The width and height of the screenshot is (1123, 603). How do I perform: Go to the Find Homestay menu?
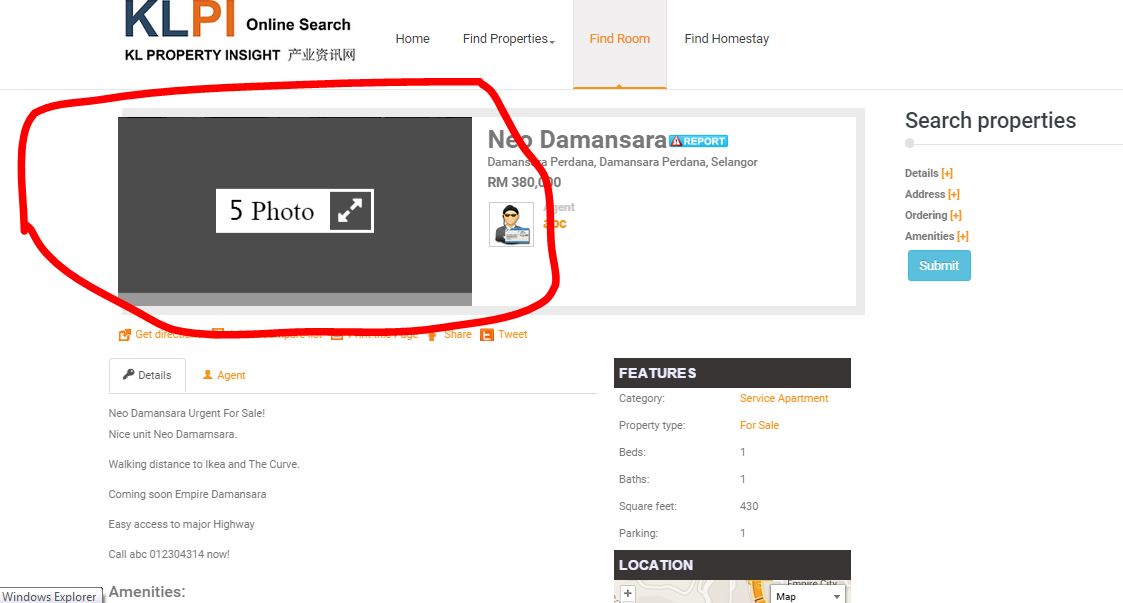click(726, 39)
